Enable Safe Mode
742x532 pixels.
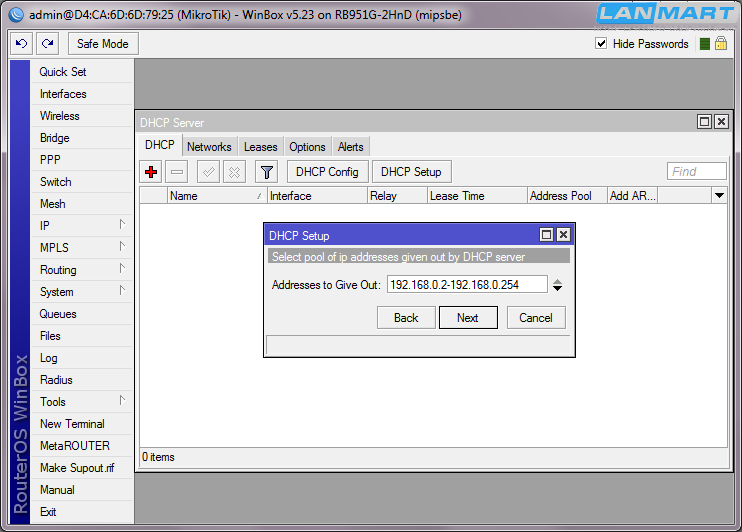click(103, 44)
